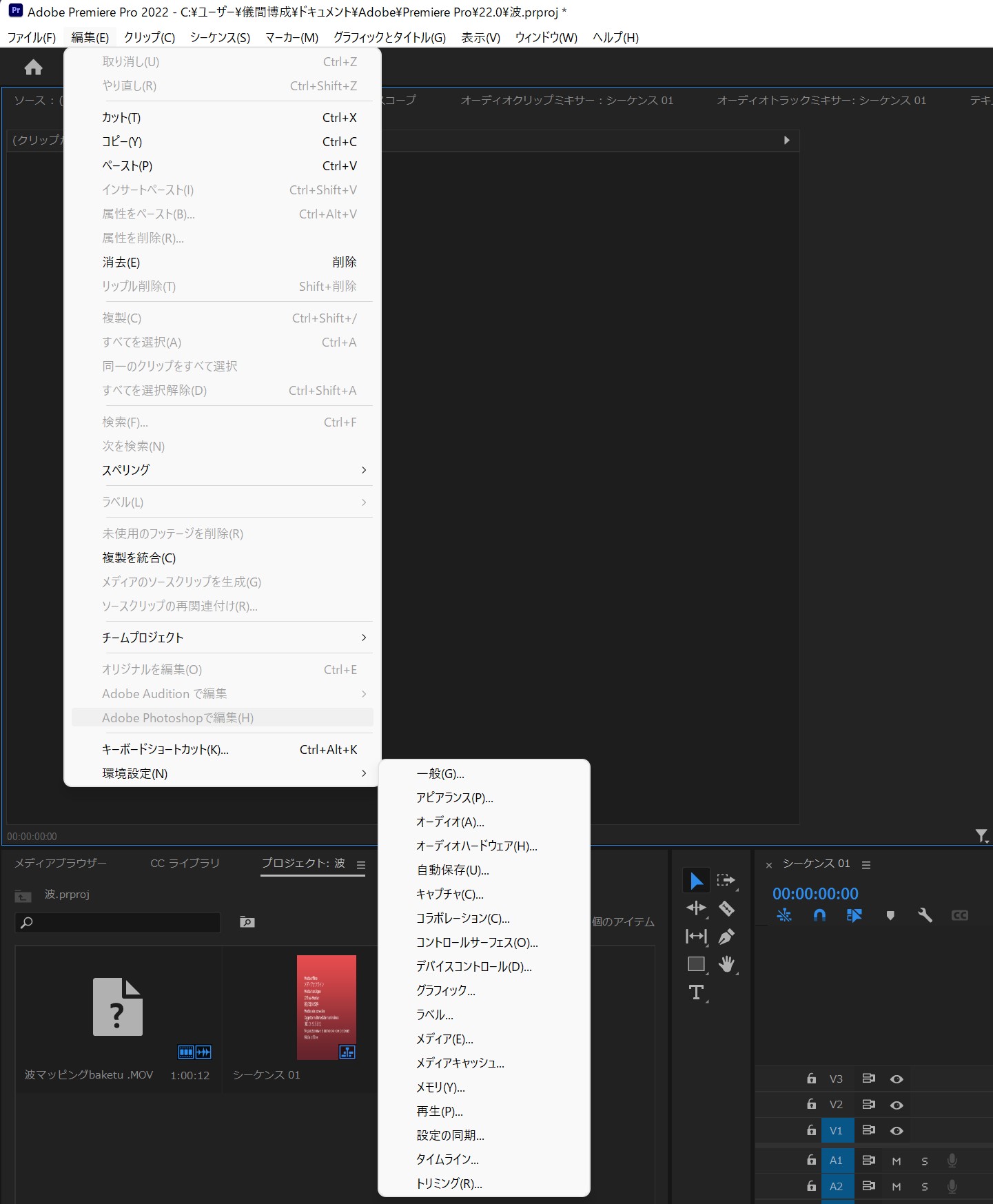Select the Ripple Edit tool
The image size is (993, 1204).
pyautogui.click(x=696, y=908)
